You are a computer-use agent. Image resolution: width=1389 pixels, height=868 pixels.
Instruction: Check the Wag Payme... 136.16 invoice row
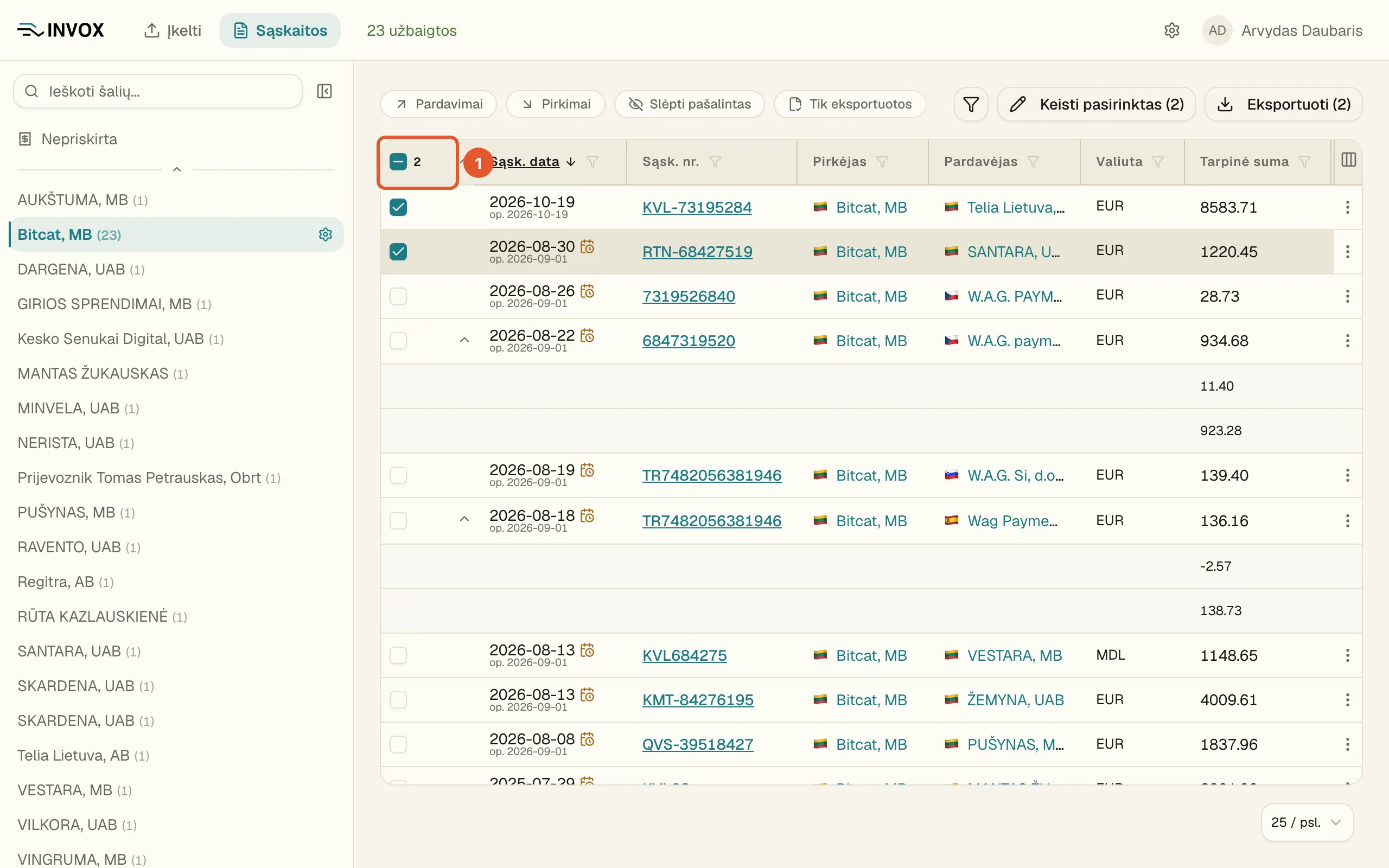point(398,521)
